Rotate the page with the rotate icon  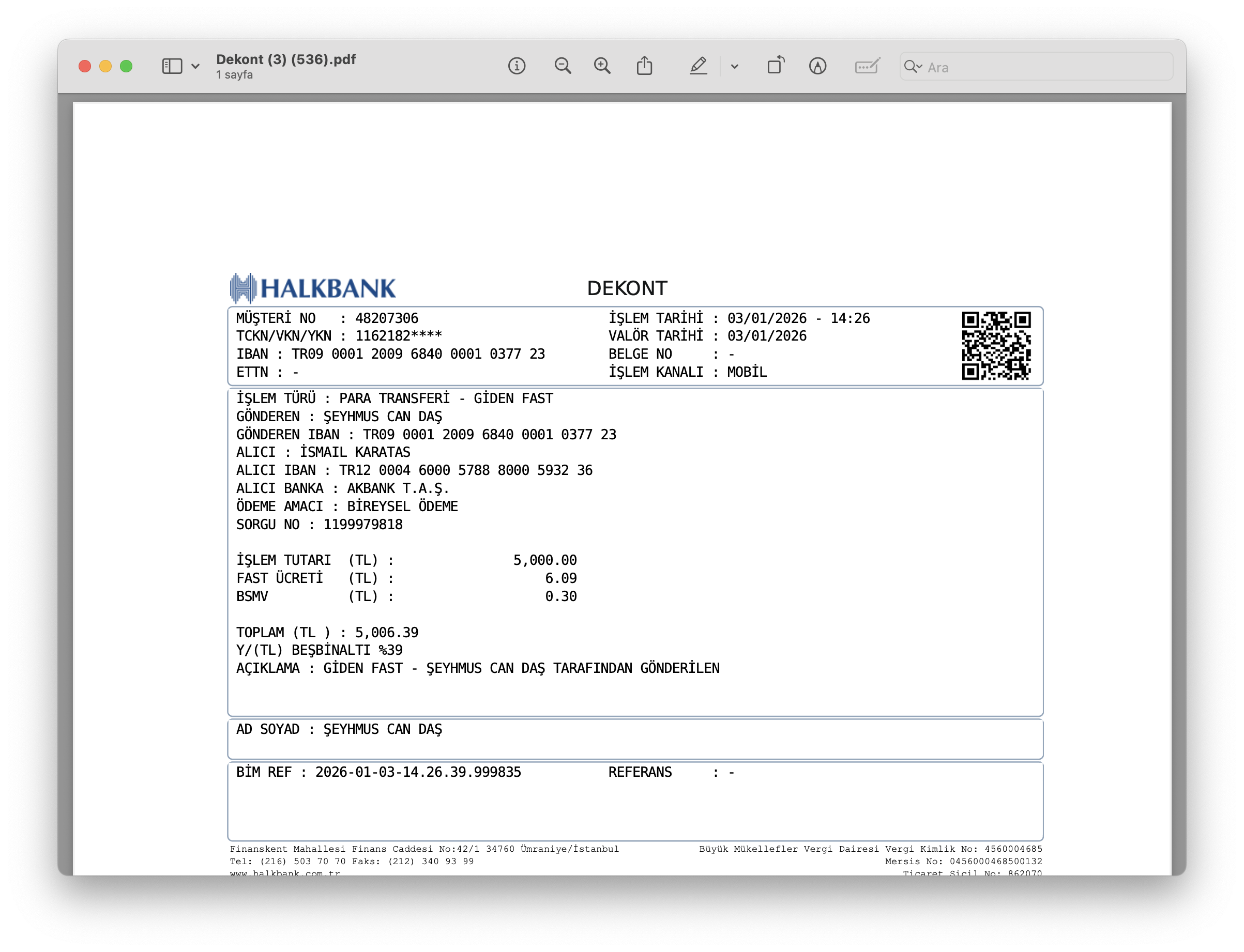tap(776, 65)
